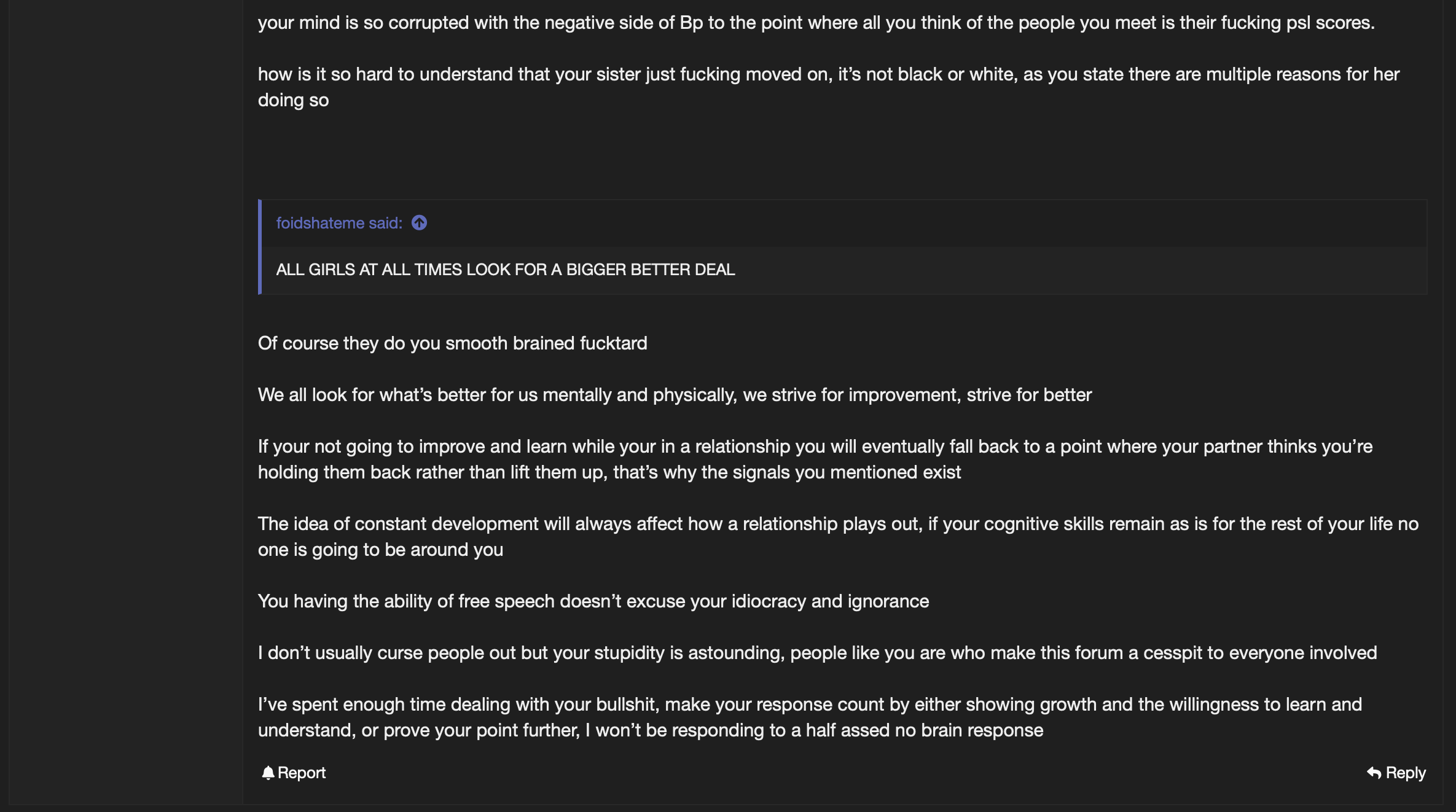Report this post
Viewport: 1456px width, 812px height.
click(x=294, y=773)
